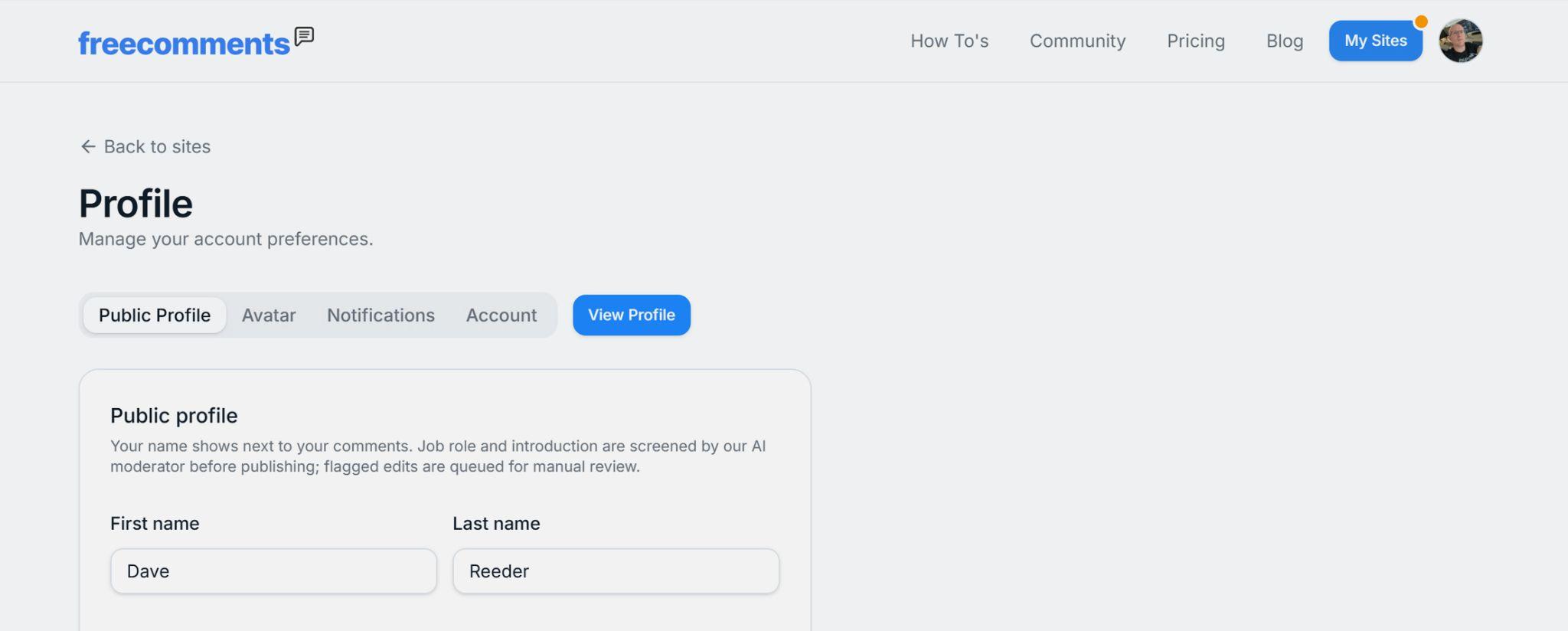Open the Pricing page
1568x631 pixels.
[x=1196, y=41]
